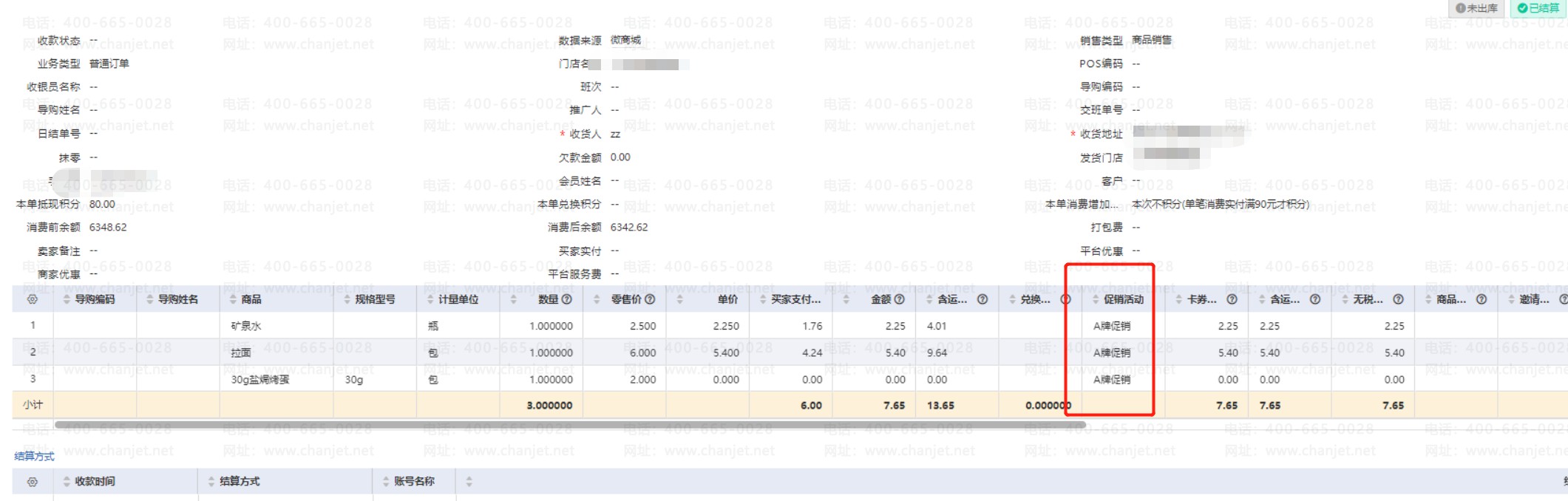Select product cell 拉面
The image size is (1568, 501).
[241, 352]
